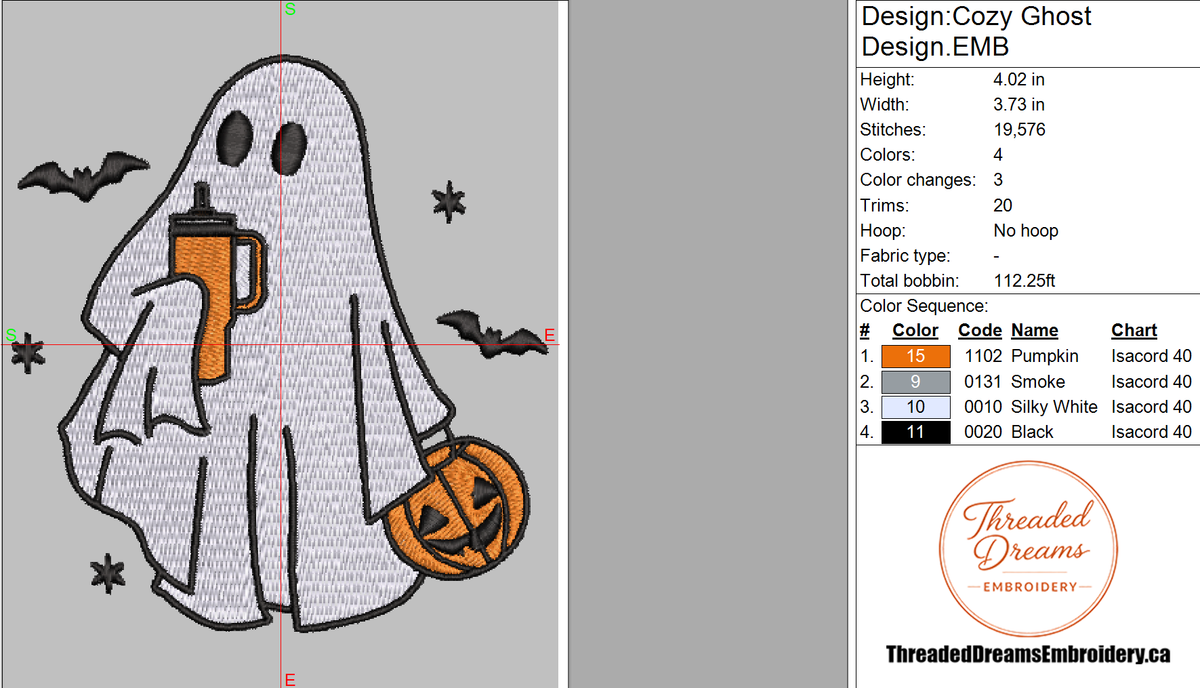
Task: Click the Silky White color swatch
Action: point(916,407)
